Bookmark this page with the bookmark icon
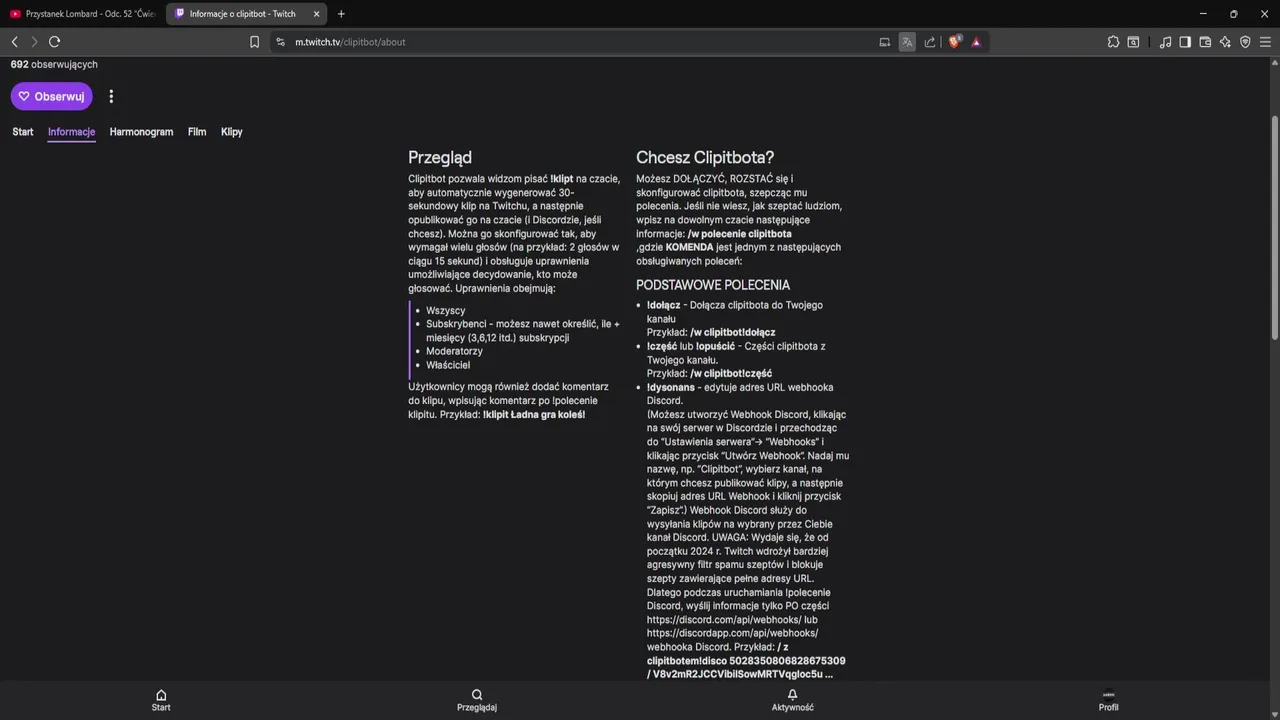The height and width of the screenshot is (720, 1280). [x=254, y=42]
